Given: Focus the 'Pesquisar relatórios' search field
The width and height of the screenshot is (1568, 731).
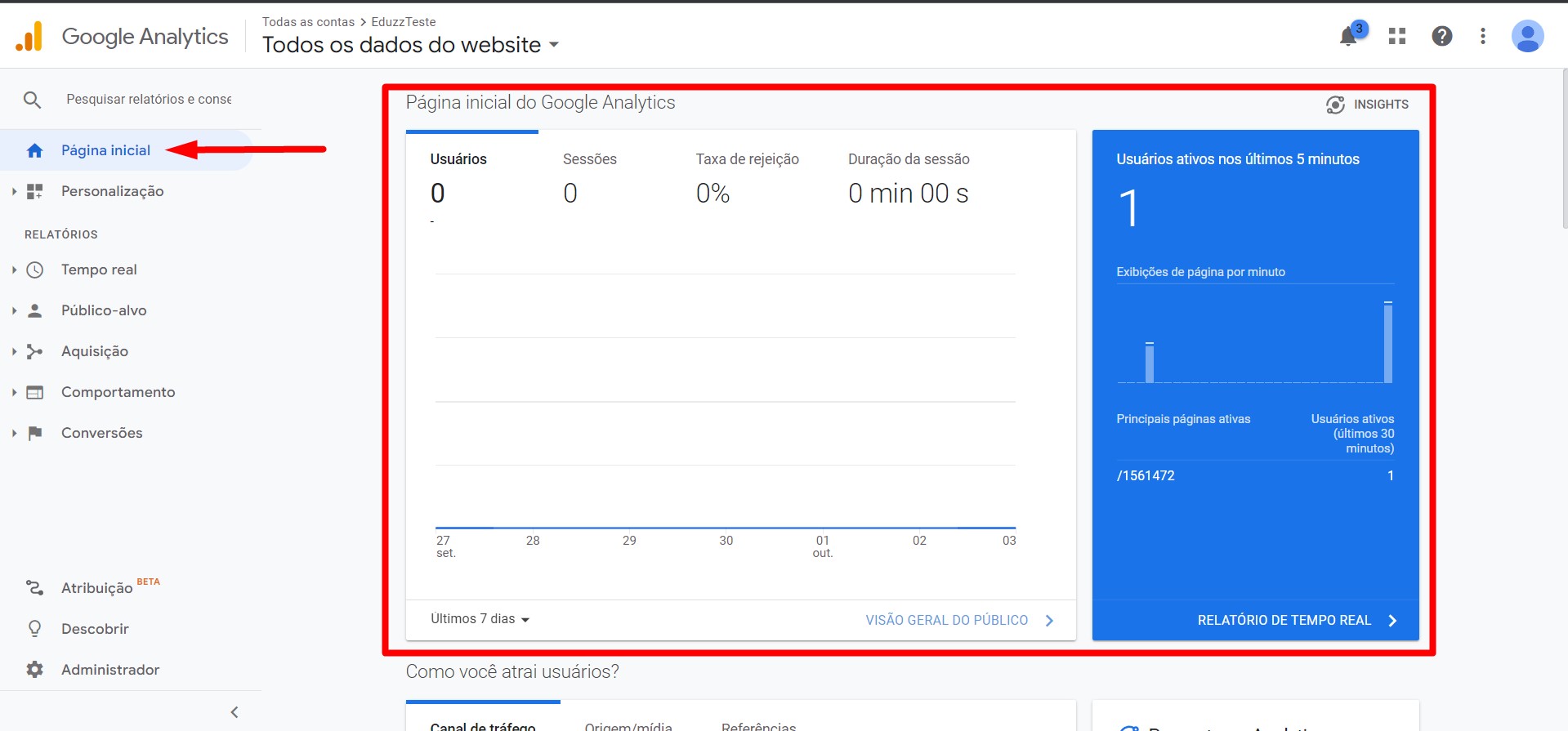Looking at the screenshot, I should click(x=149, y=100).
